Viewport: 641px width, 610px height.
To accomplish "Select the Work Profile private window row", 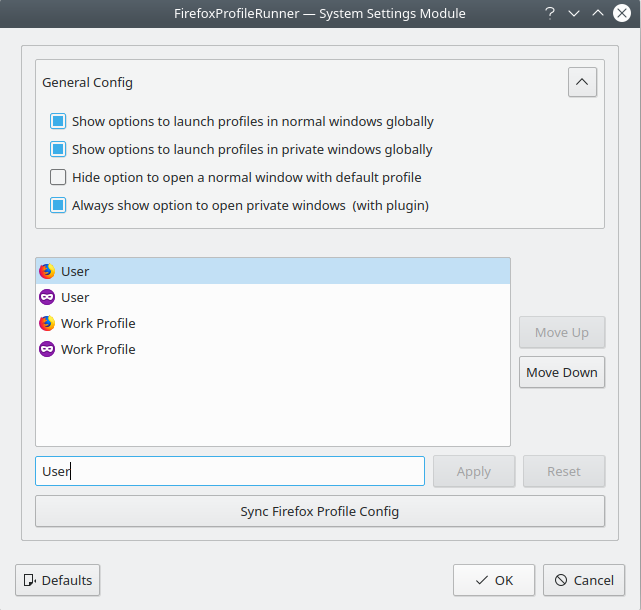I will [x=273, y=349].
